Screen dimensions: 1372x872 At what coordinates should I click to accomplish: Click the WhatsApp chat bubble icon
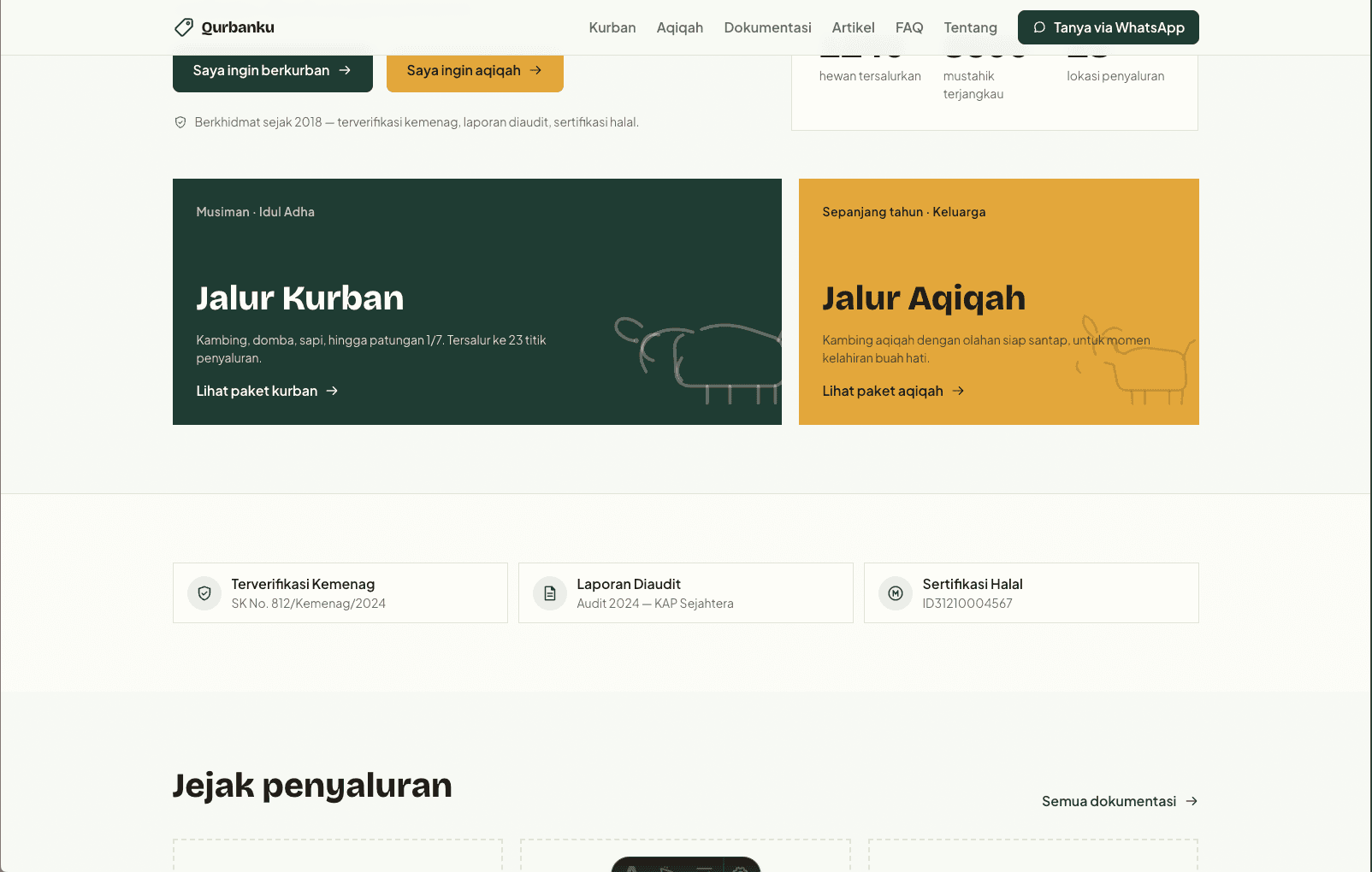click(x=1039, y=27)
